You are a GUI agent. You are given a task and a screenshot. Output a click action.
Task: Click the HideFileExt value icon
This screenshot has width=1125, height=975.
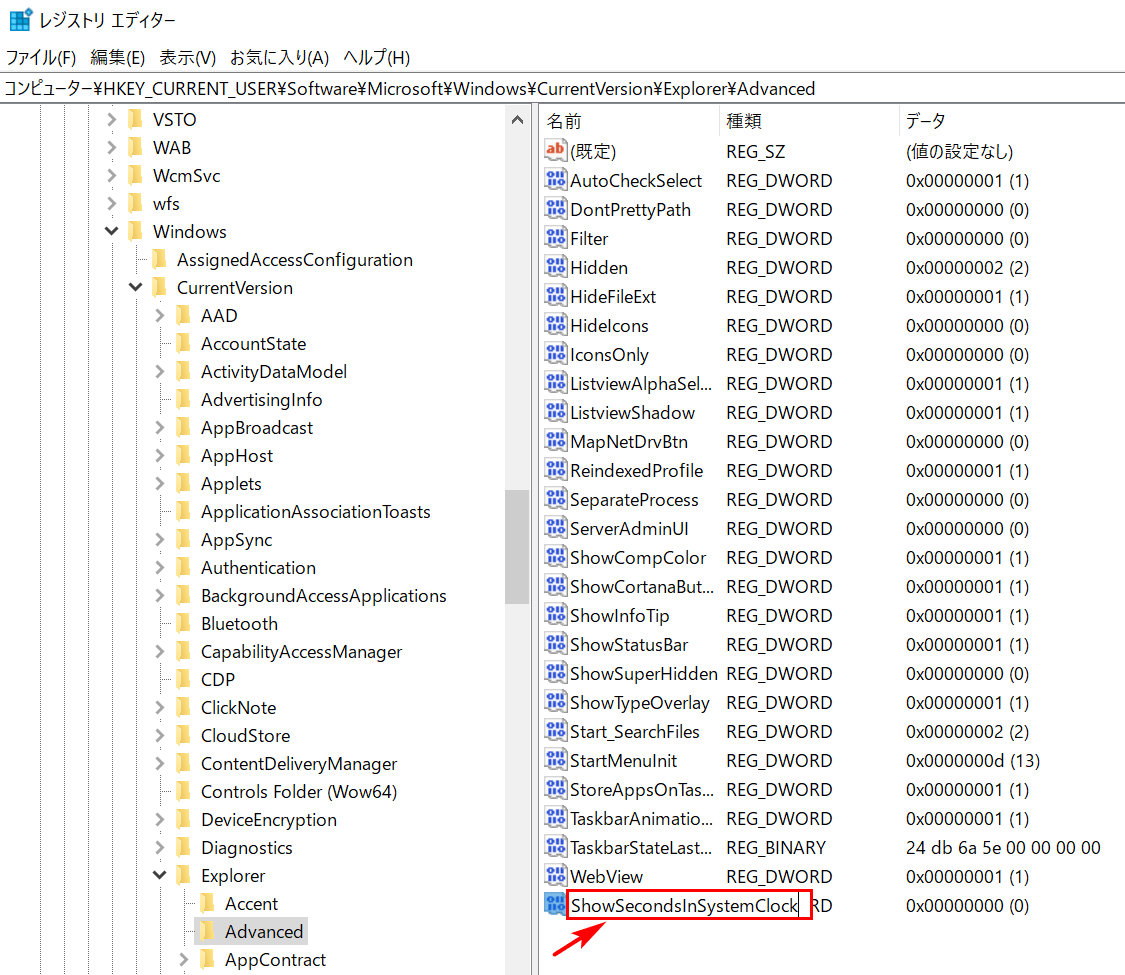point(555,296)
